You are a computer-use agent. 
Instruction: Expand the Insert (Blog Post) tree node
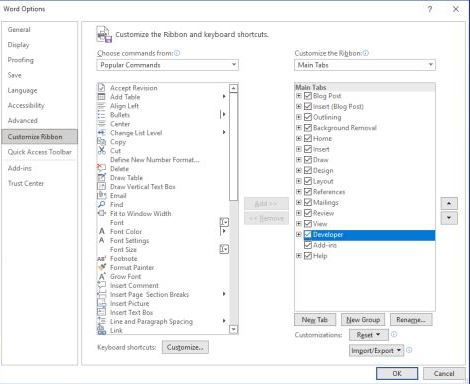click(299, 107)
